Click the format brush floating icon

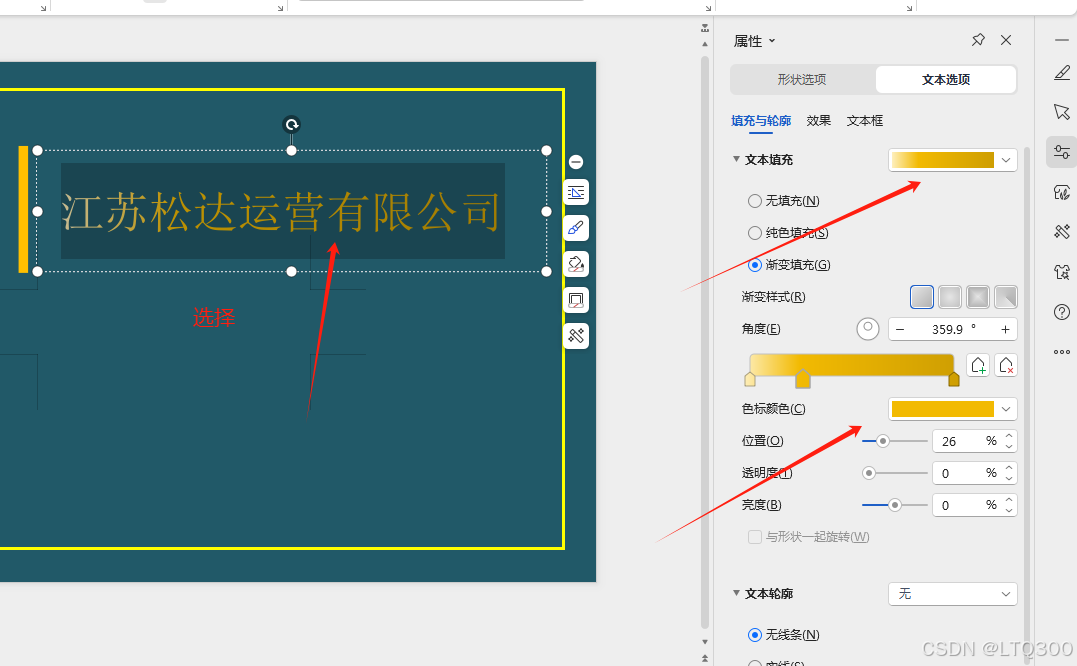coord(576,228)
